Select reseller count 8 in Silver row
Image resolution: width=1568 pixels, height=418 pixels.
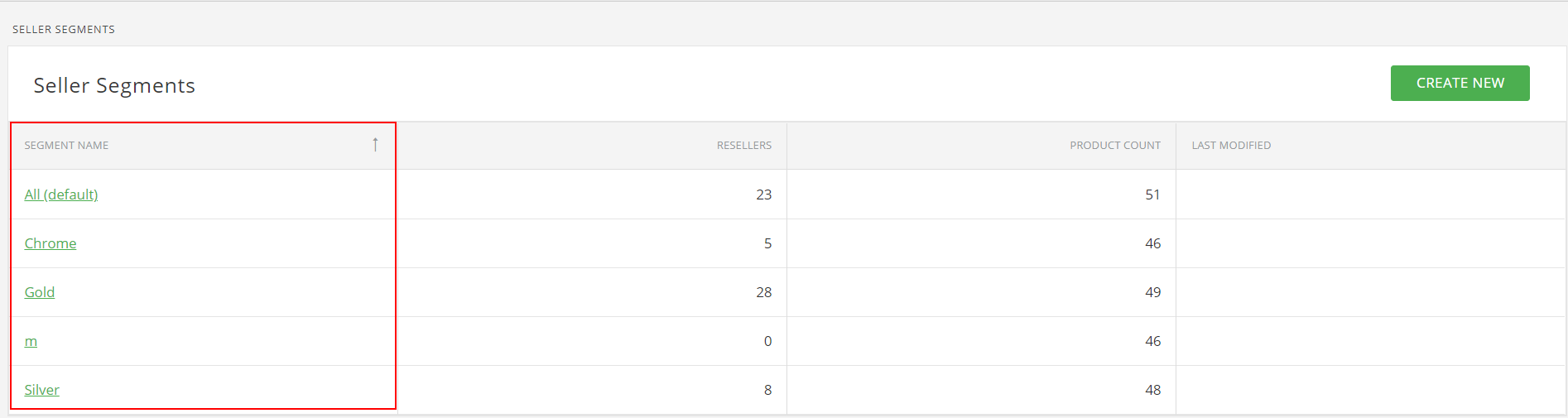point(767,390)
